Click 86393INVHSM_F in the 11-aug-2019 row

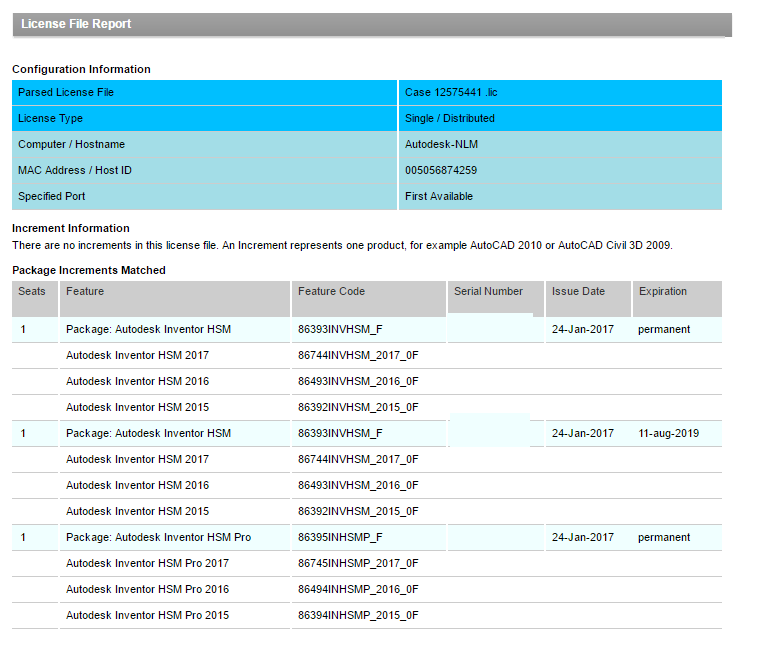tap(340, 433)
